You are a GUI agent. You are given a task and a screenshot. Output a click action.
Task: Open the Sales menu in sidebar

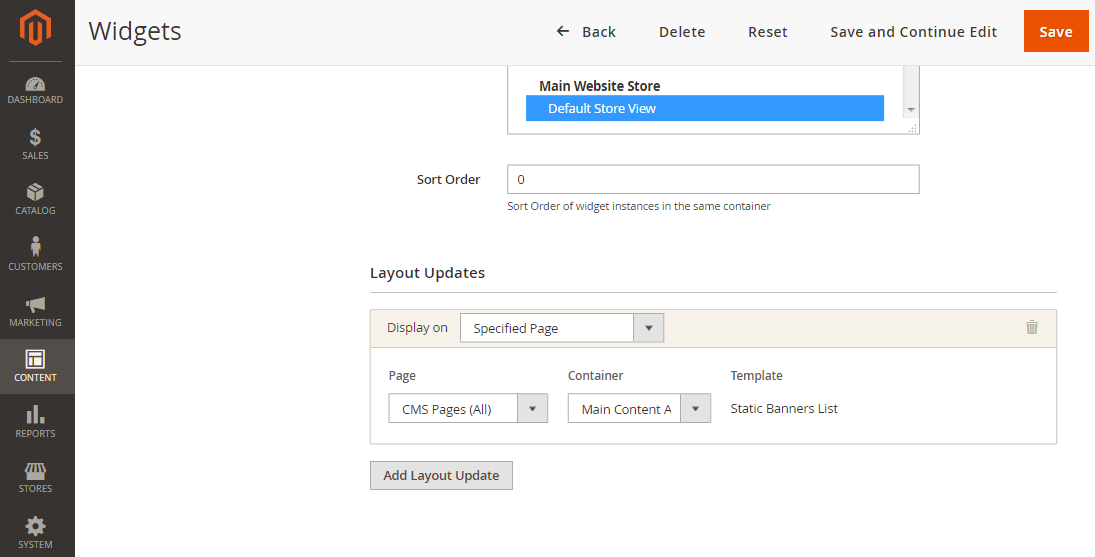point(36,145)
